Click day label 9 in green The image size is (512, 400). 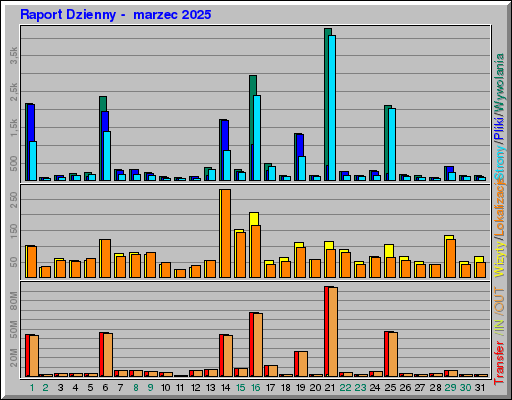[151, 388]
